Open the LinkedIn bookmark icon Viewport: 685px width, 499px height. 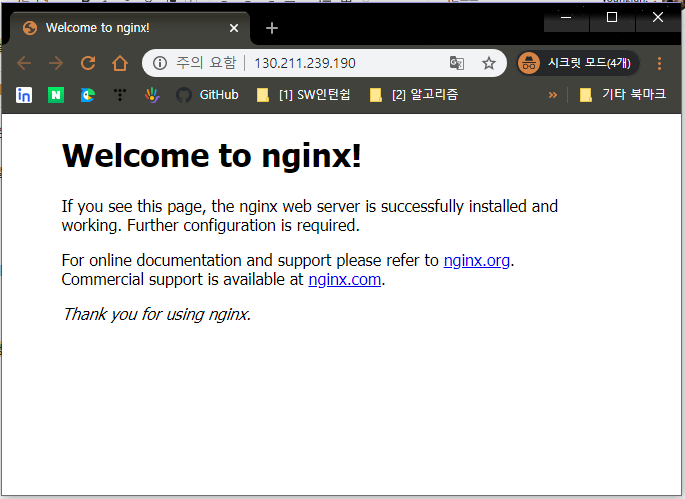click(24, 95)
